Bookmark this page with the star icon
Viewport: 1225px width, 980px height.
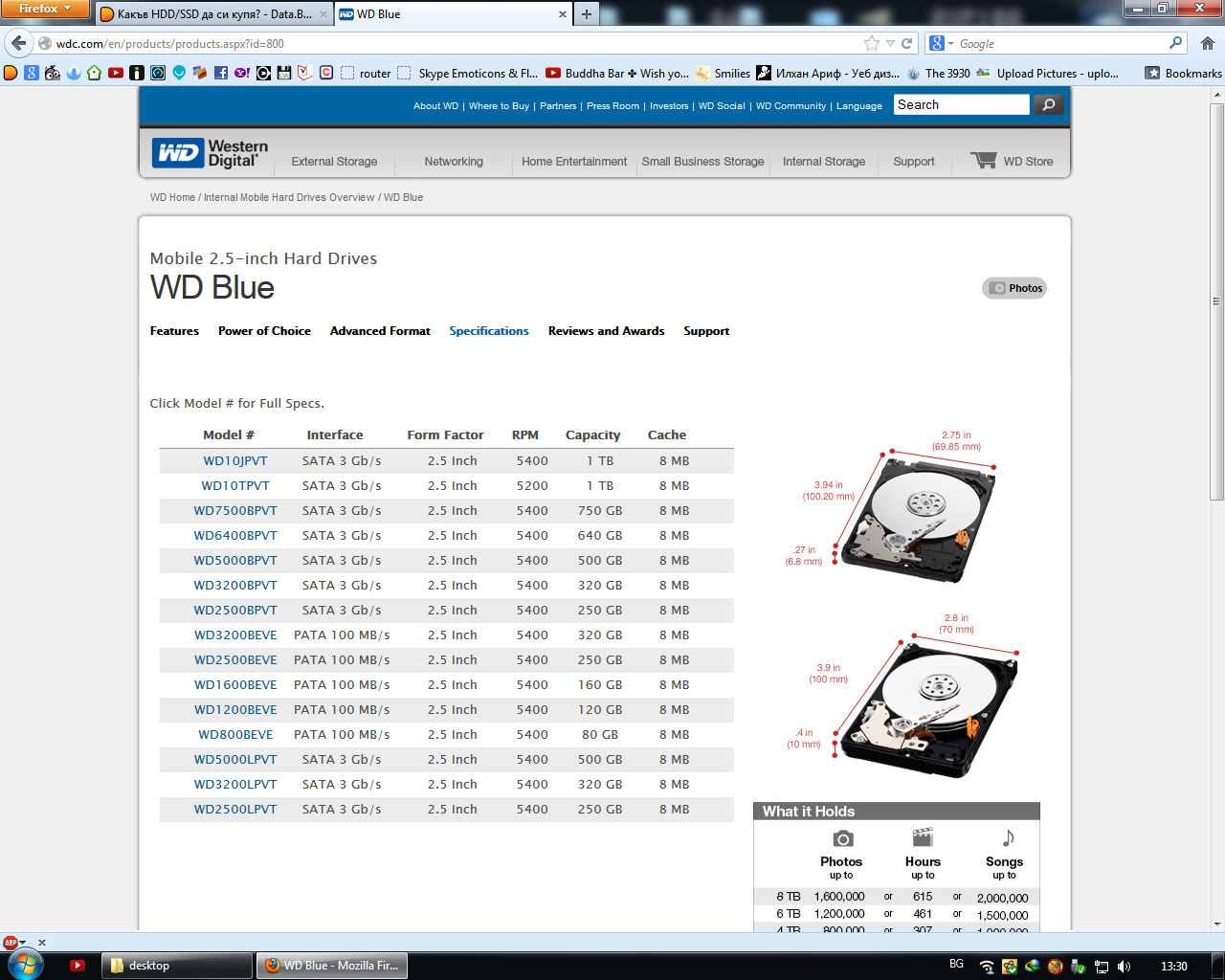[x=871, y=43]
